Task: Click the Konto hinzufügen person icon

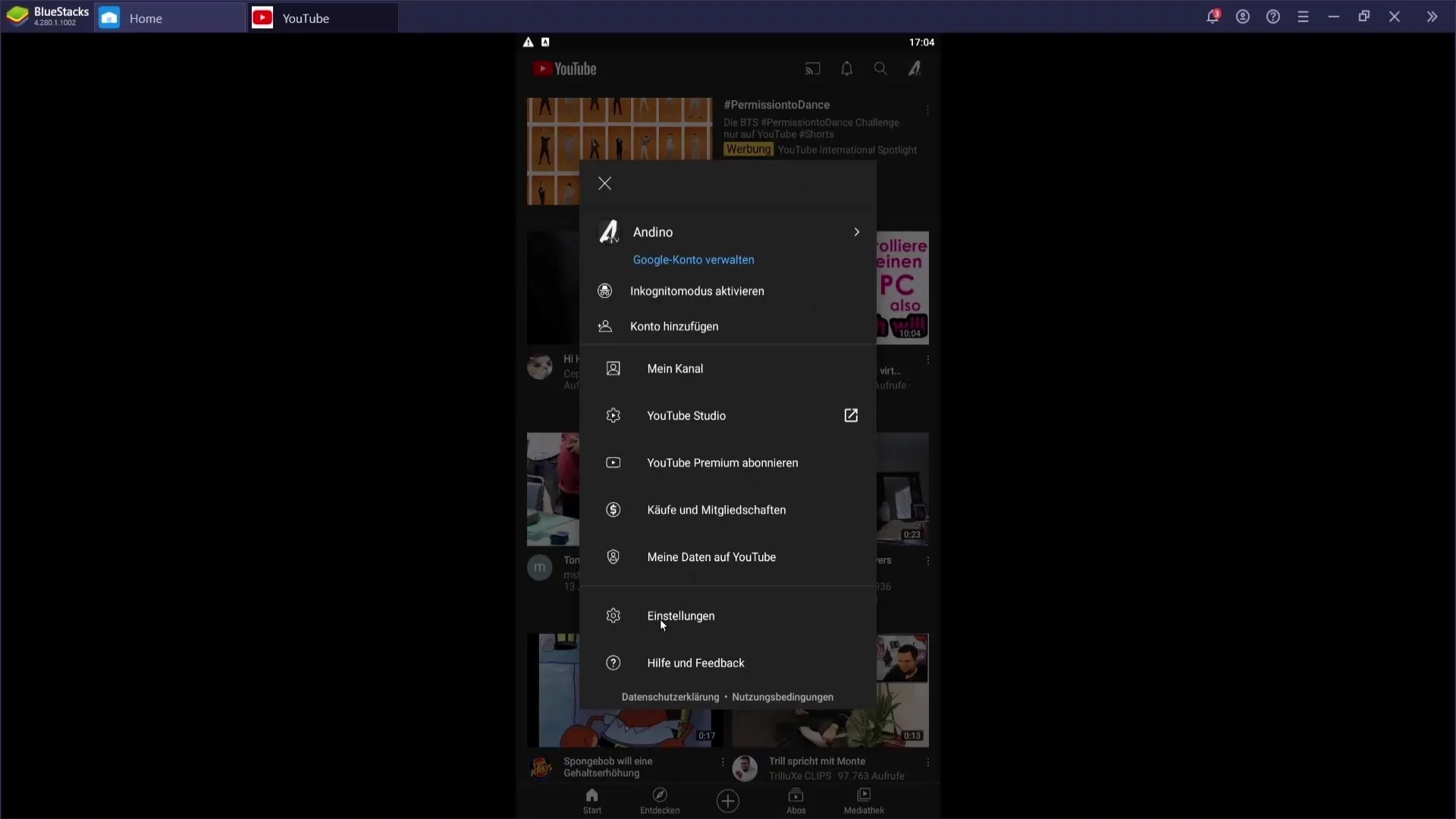Action: [x=604, y=326]
